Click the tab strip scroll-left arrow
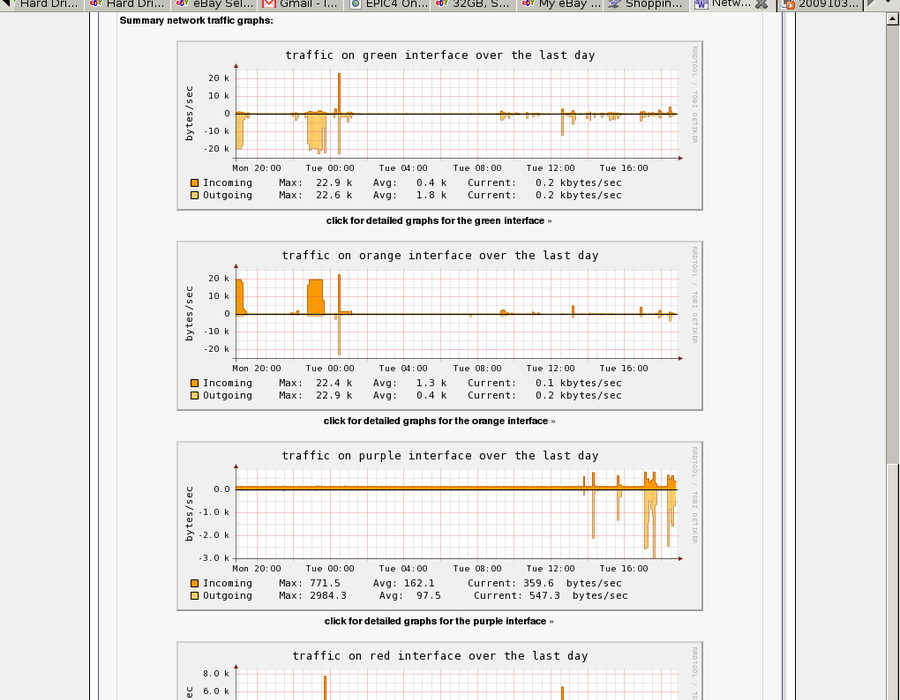 click(x=5, y=3)
